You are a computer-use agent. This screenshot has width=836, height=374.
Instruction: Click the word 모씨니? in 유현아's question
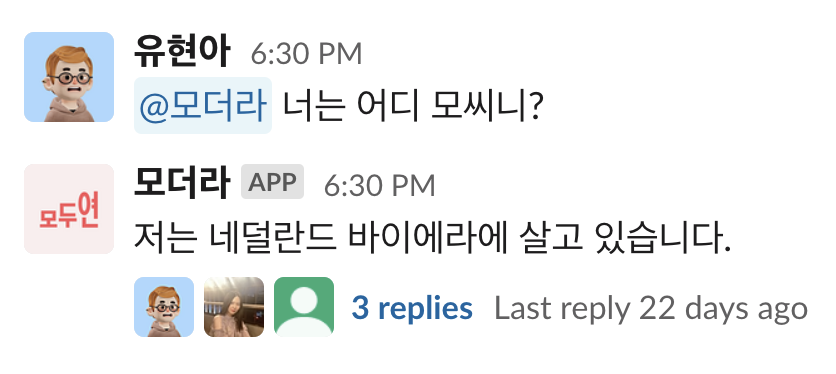tap(487, 106)
